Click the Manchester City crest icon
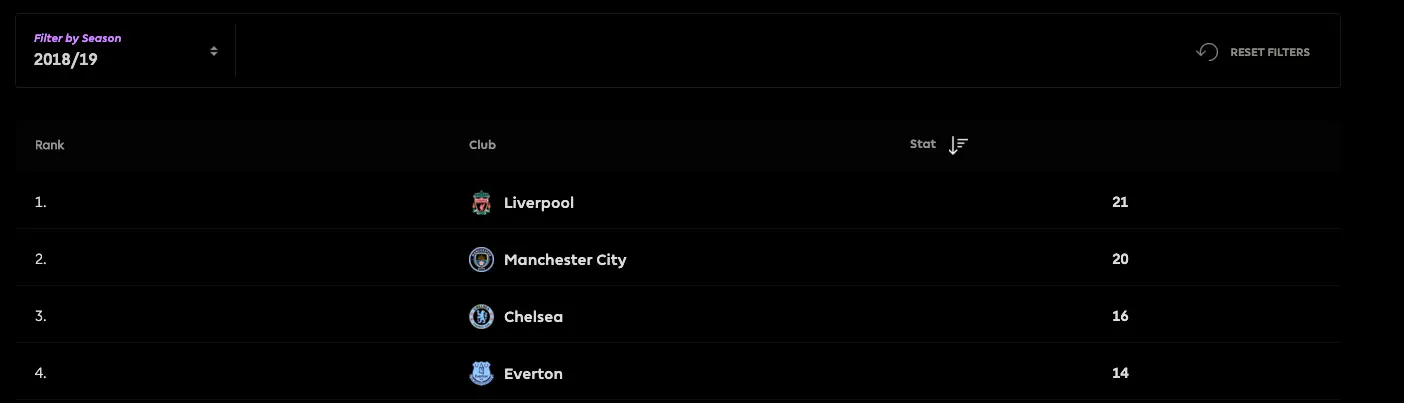1404x403 pixels. (x=481, y=260)
